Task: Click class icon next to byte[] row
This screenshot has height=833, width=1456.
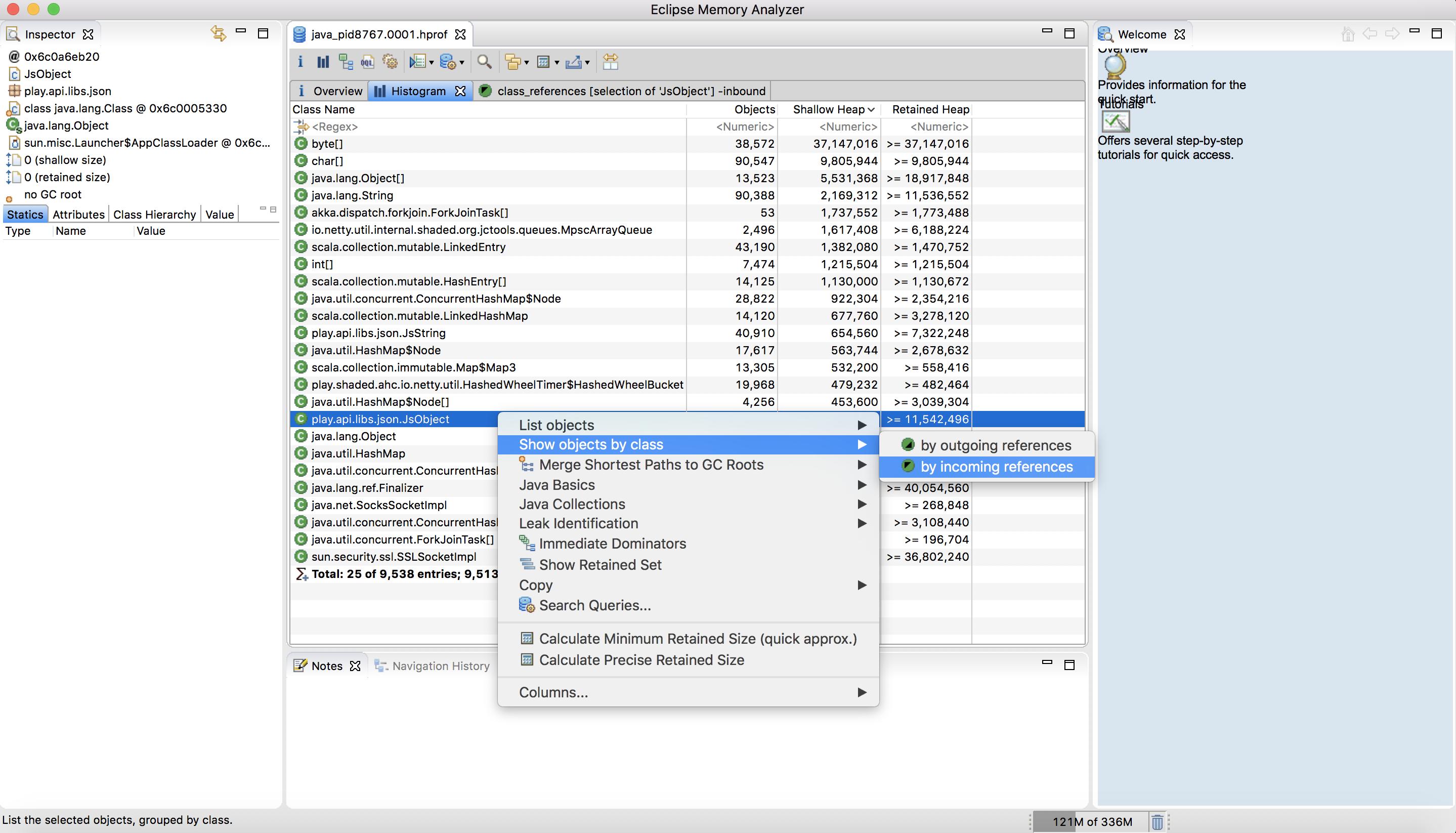Action: 301,144
